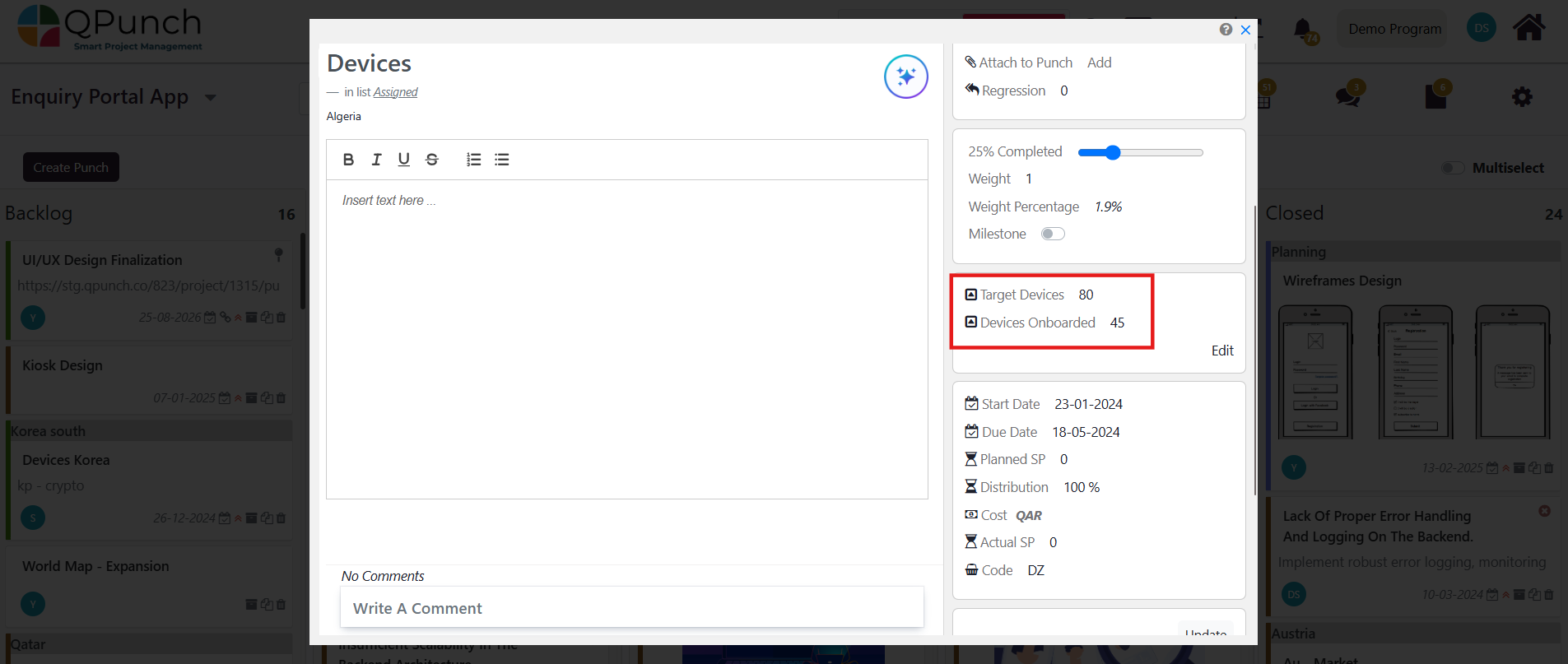
Task: Click the Write A Comment field
Action: point(631,608)
